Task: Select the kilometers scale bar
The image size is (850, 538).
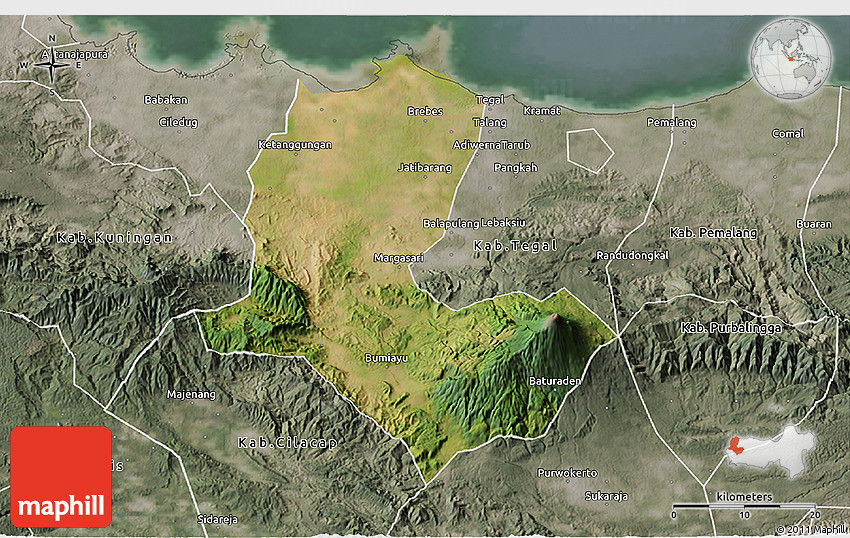Action: coord(743,506)
